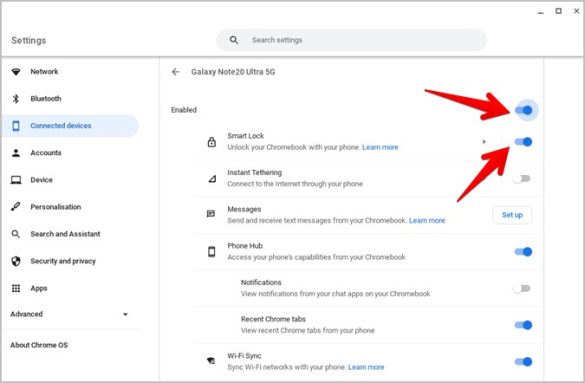Open Learn more link for Wi-Fi Sync
585x383 pixels.
pyautogui.click(x=366, y=367)
